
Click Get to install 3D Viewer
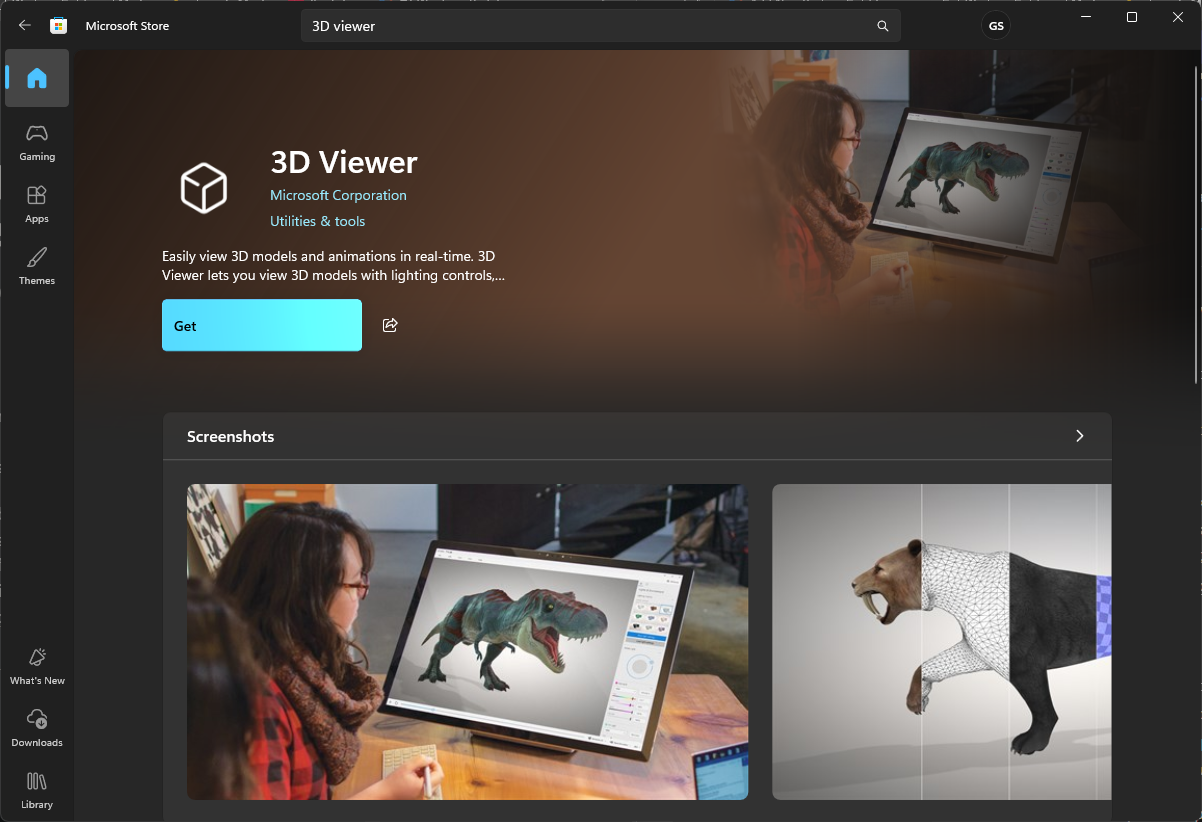coord(262,325)
